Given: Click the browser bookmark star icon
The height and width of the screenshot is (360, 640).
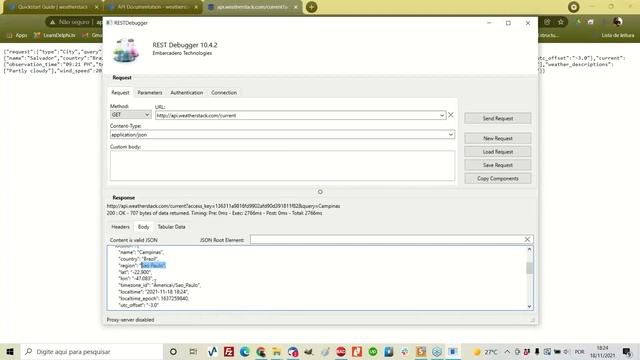Looking at the screenshot, I should 561,22.
